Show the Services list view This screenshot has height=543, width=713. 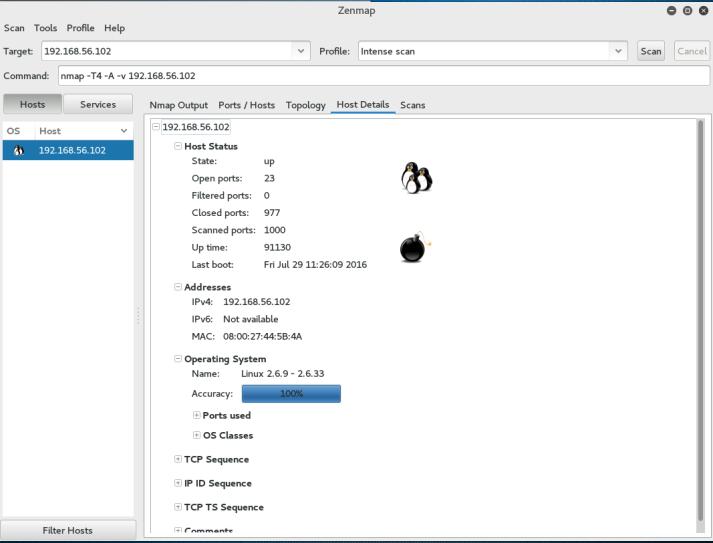98,104
